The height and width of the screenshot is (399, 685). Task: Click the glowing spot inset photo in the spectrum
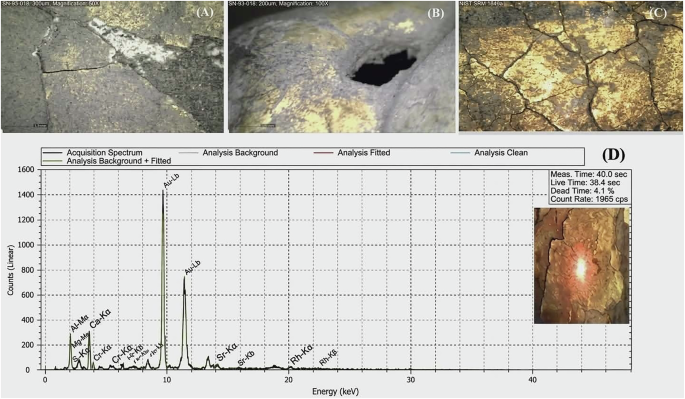click(x=581, y=266)
